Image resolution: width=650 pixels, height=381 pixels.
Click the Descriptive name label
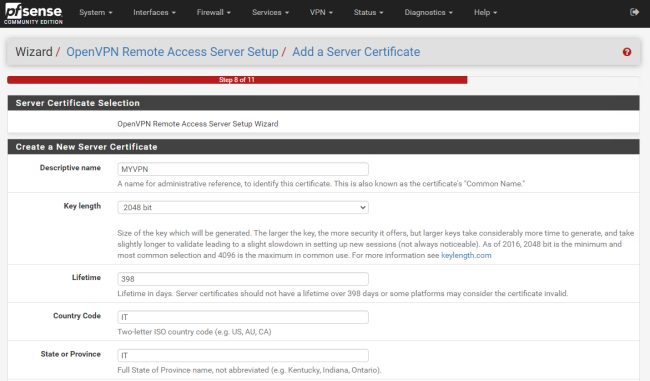[x=70, y=167]
